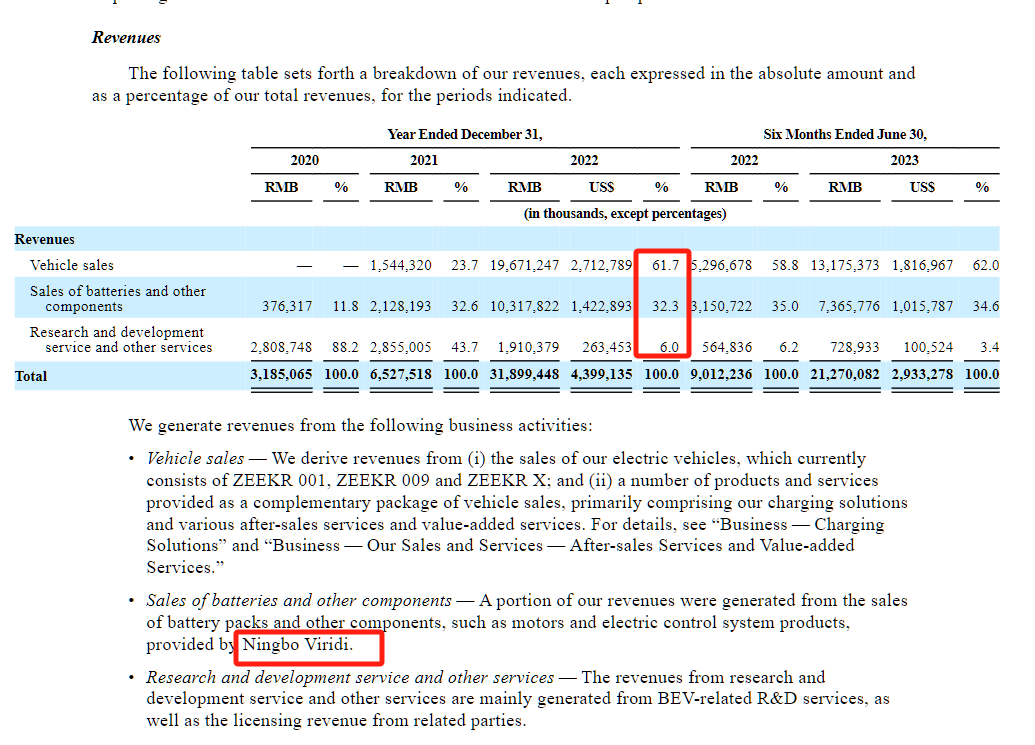Screen dimensions: 1035x745
Task: Click the italic 'Revenues' section heading
Action: pyautogui.click(x=126, y=38)
